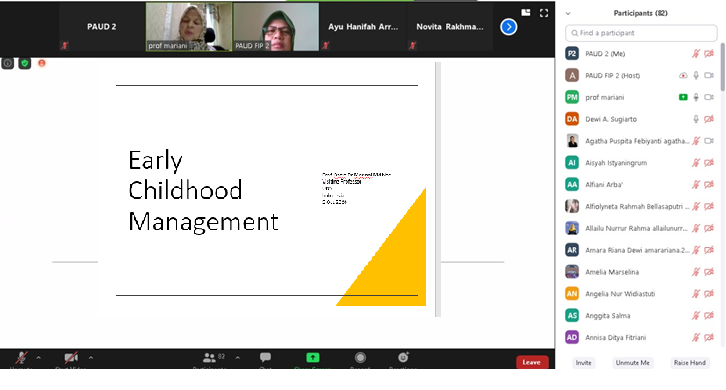This screenshot has width=726, height=390.
Task: Open Reactions emoji icon
Action: point(403,357)
